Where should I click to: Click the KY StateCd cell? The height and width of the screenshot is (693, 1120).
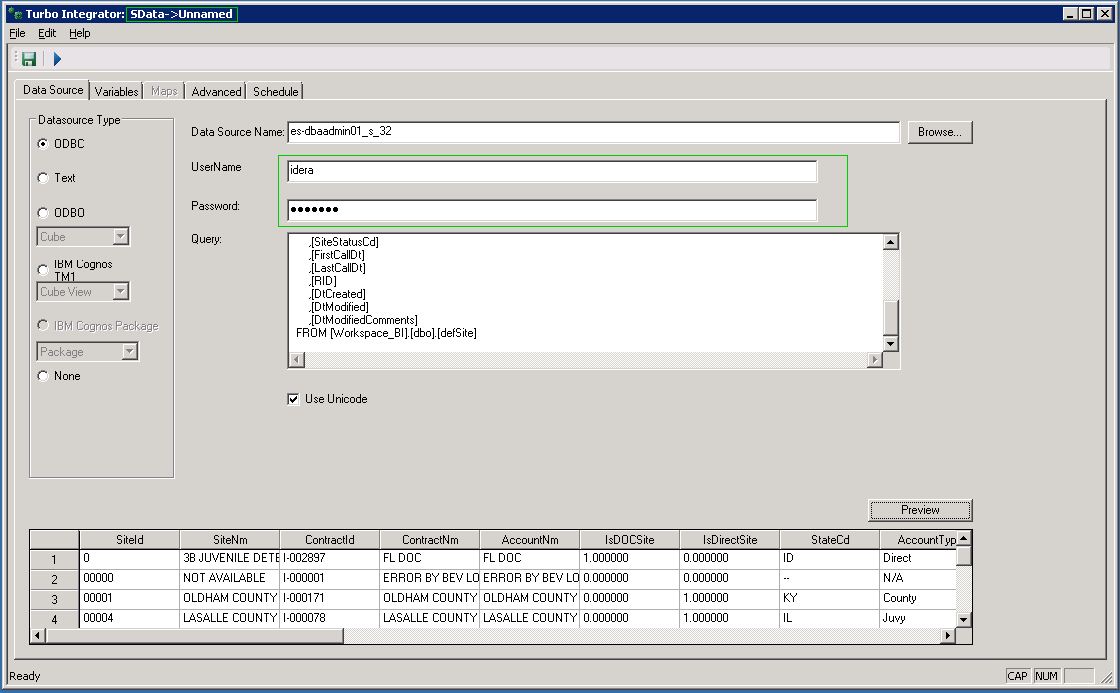(829, 598)
